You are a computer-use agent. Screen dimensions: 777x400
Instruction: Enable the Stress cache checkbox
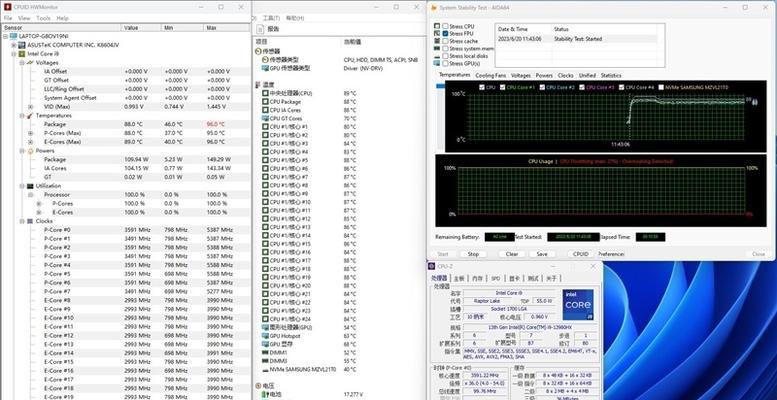(445, 41)
